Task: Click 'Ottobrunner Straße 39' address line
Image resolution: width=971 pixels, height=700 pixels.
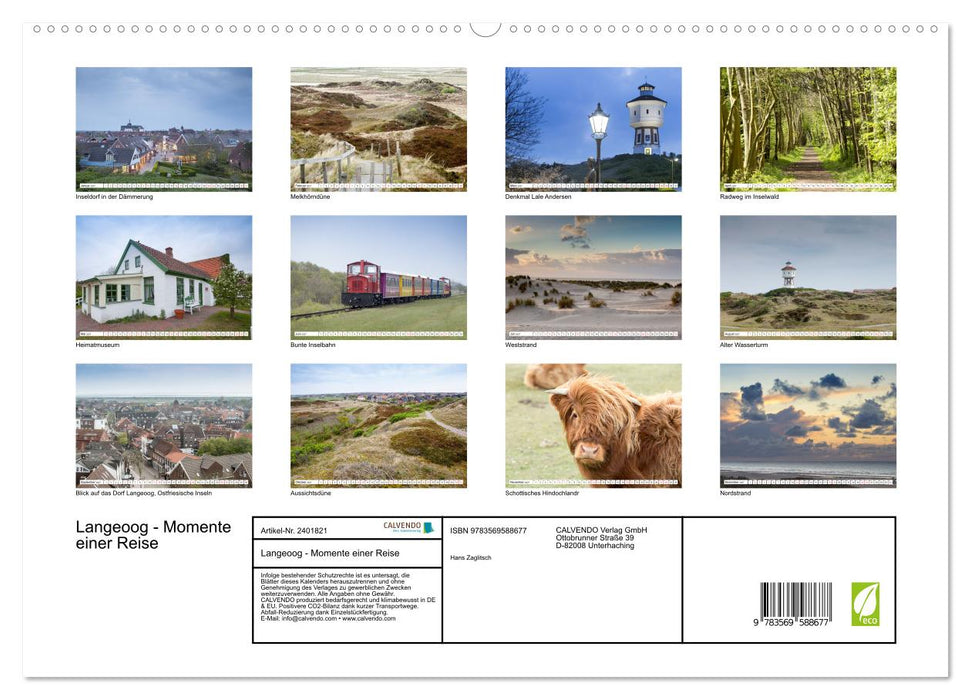Action: click(x=594, y=538)
